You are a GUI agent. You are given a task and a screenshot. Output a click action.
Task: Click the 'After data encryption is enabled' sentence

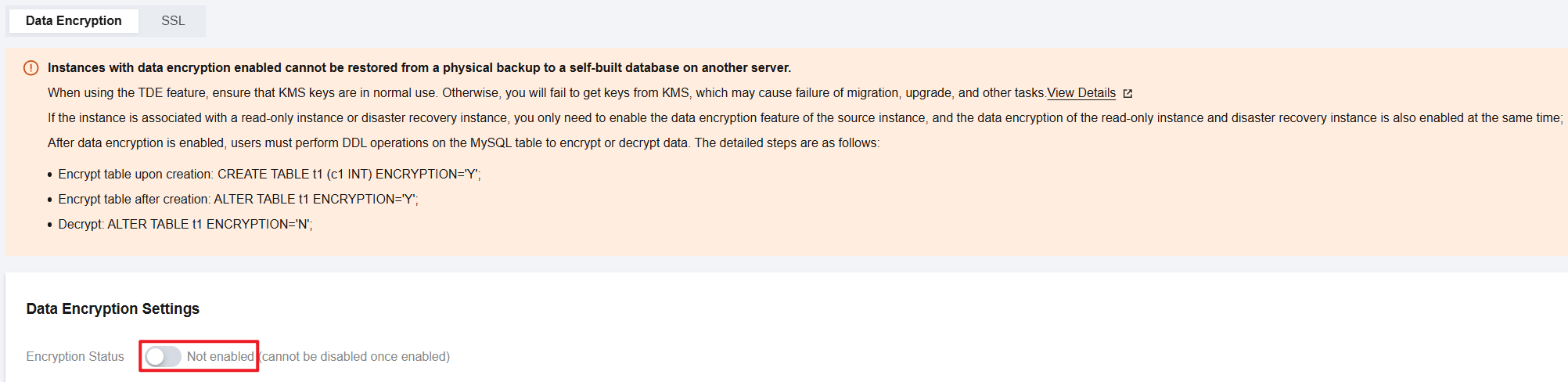pyautogui.click(x=463, y=143)
